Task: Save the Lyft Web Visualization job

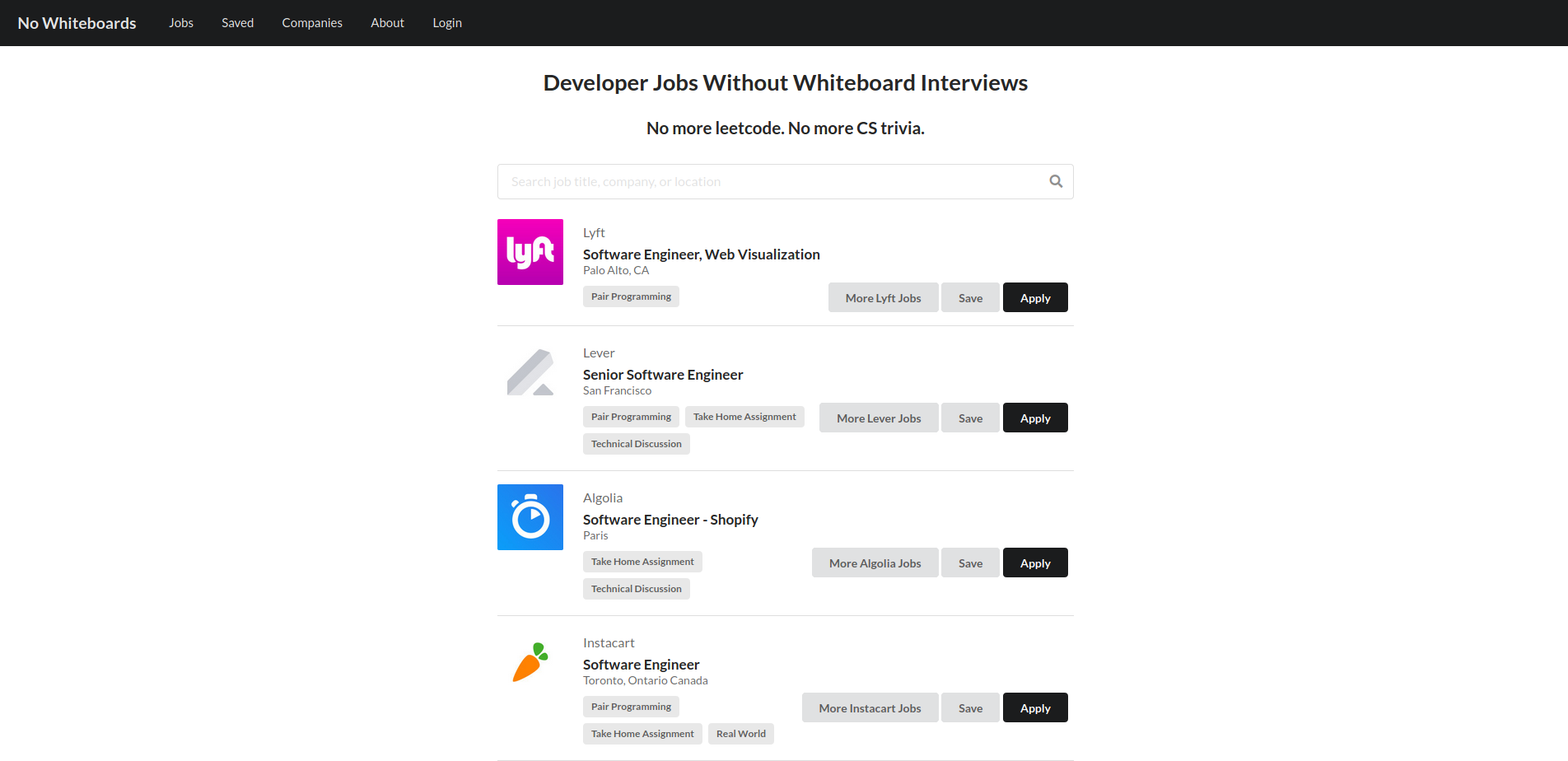Action: coord(971,297)
